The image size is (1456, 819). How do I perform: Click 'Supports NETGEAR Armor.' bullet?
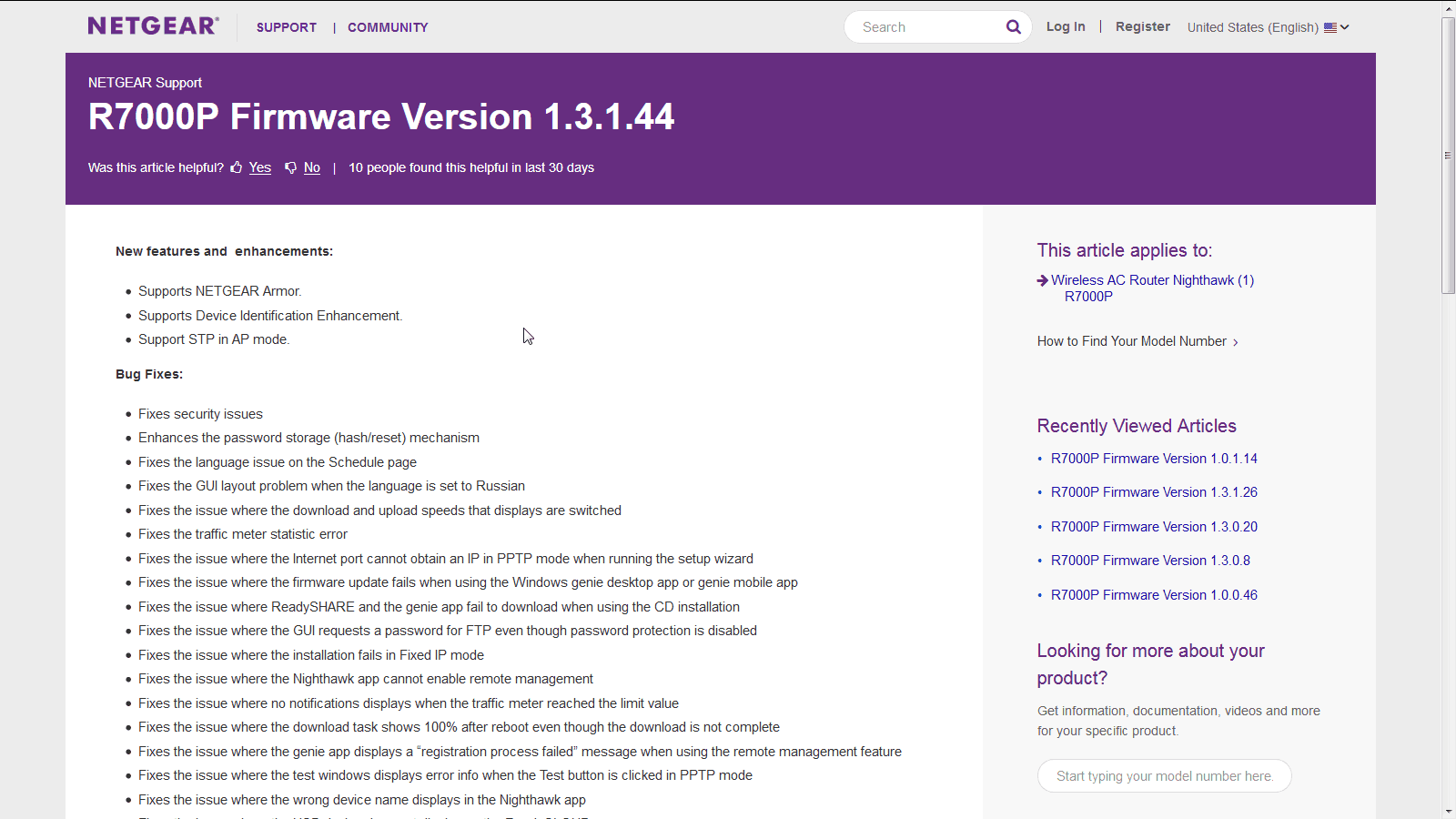pyautogui.click(x=220, y=291)
